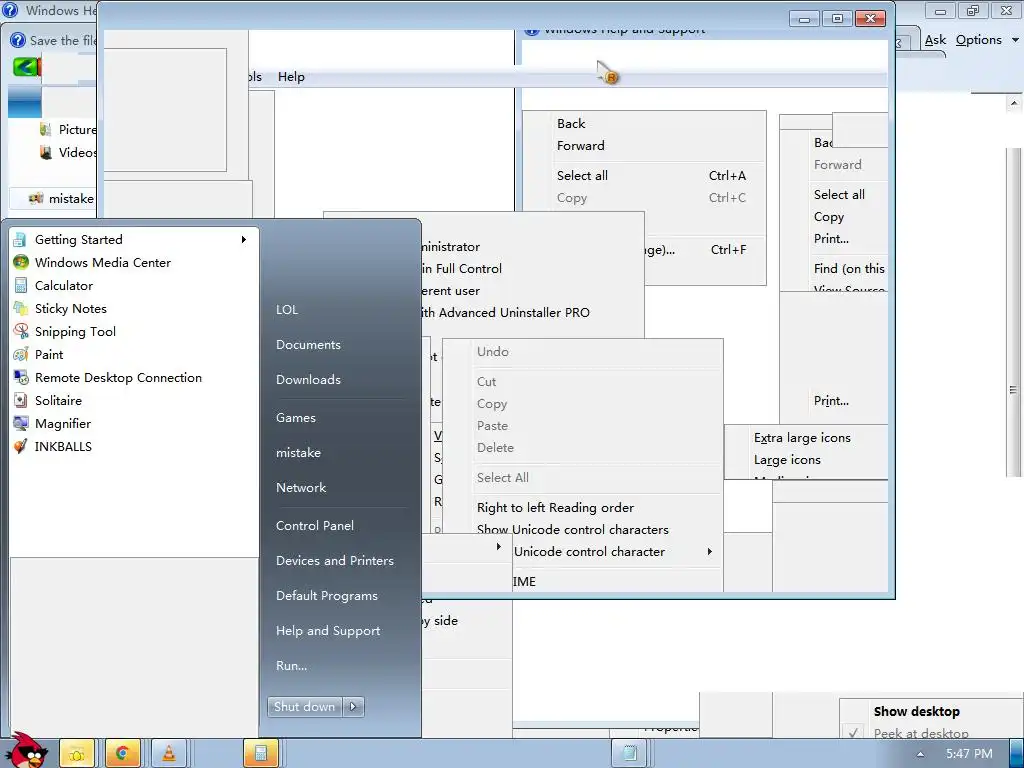
Task: Click the Videos library icon in the tree
Action: point(45,152)
